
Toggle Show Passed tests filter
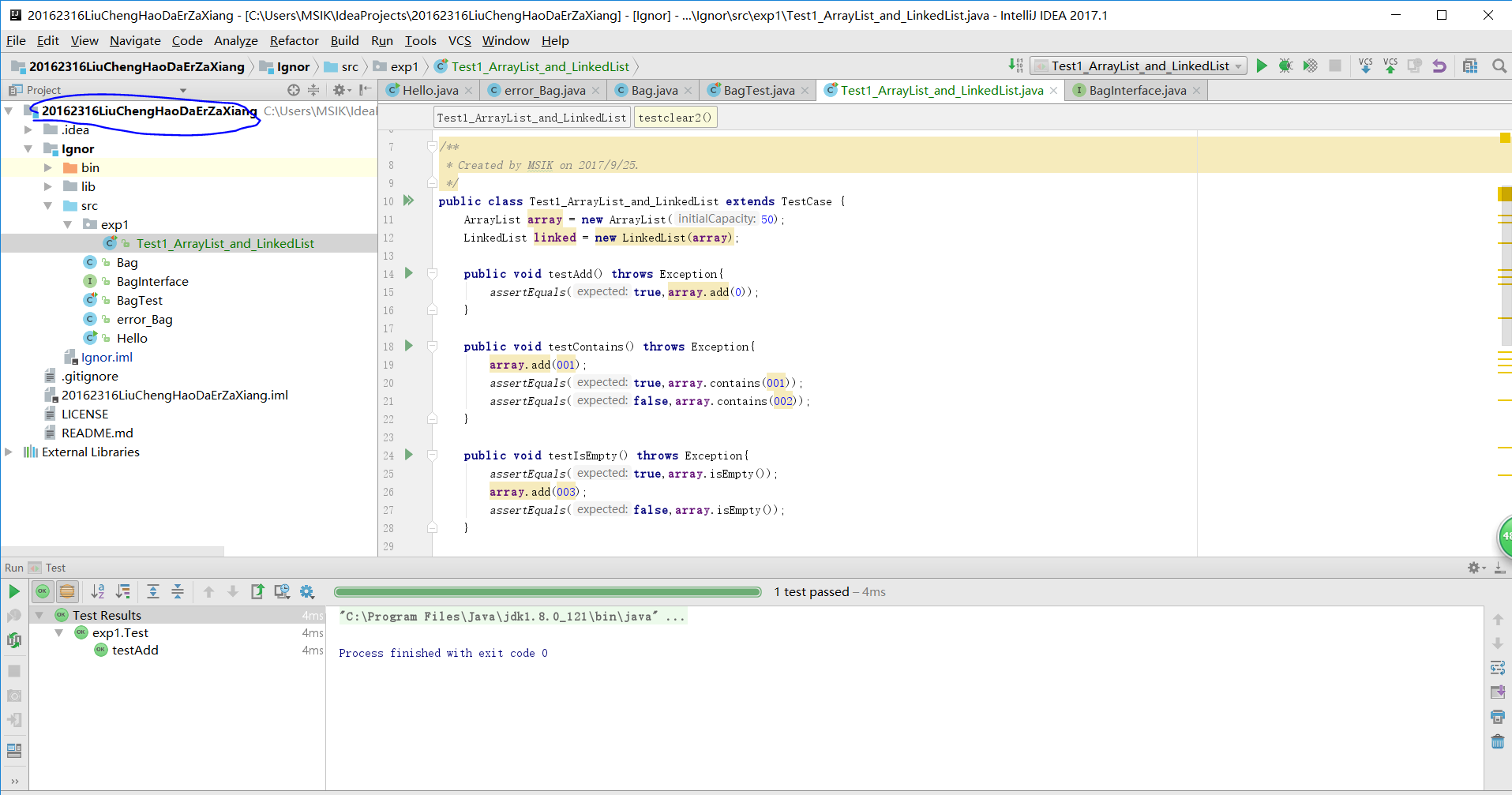click(x=43, y=591)
